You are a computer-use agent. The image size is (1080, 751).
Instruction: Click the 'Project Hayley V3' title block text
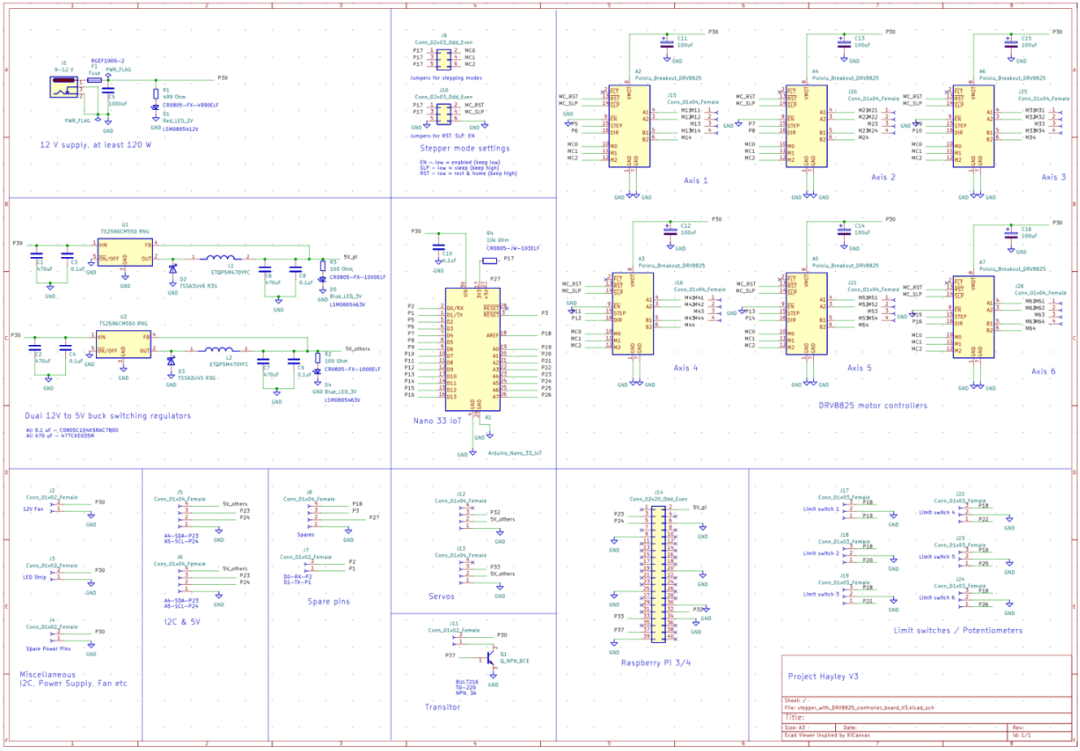point(823,676)
